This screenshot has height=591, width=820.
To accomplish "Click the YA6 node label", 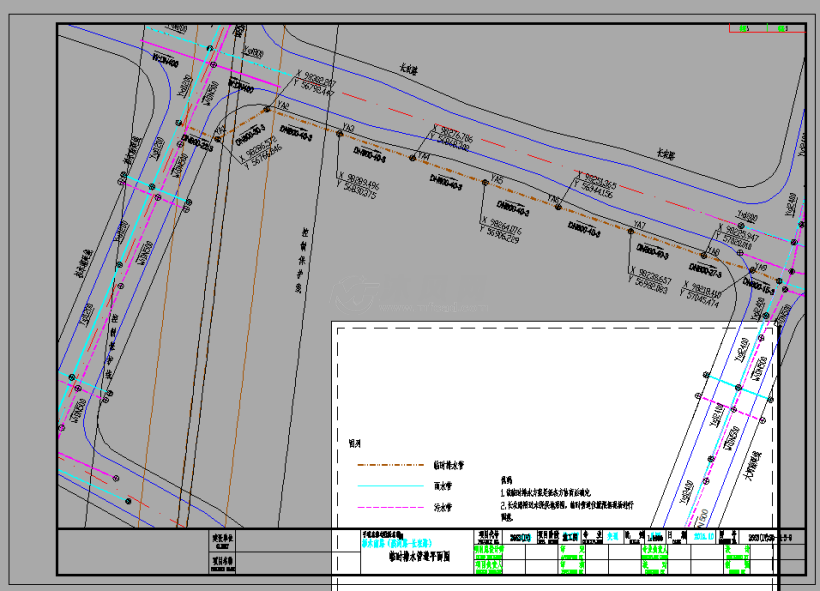I will (553, 199).
